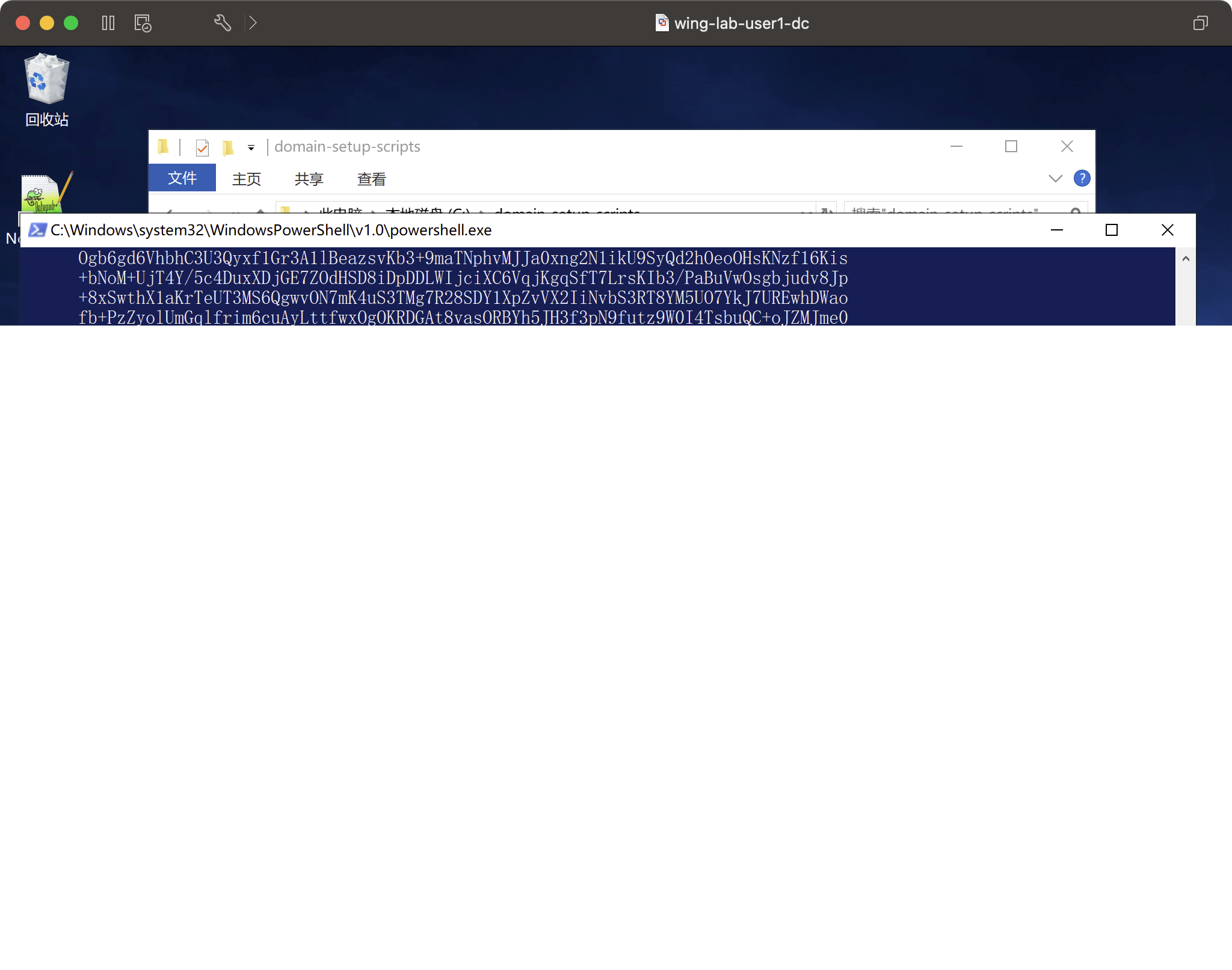Maximize the PowerShell window
Screen dimensions: 1232x970
[x=1112, y=230]
